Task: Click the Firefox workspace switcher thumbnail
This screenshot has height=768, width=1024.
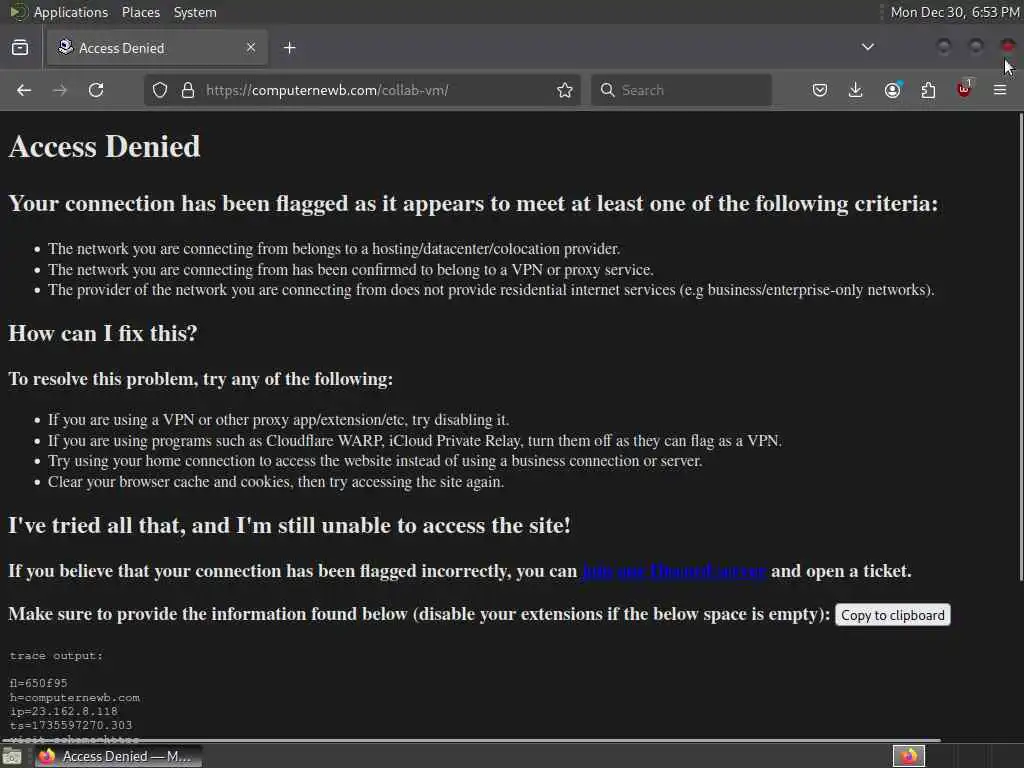Action: point(909,756)
